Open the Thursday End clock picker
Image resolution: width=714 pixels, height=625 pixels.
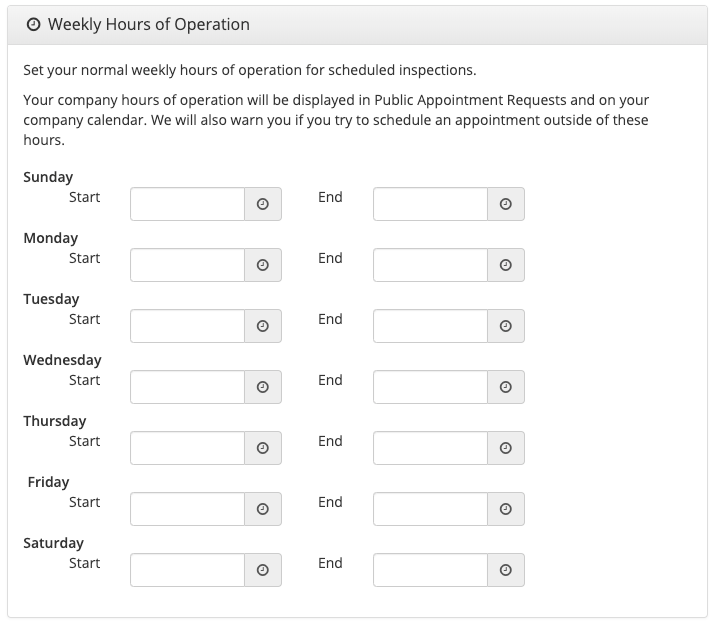click(x=506, y=448)
